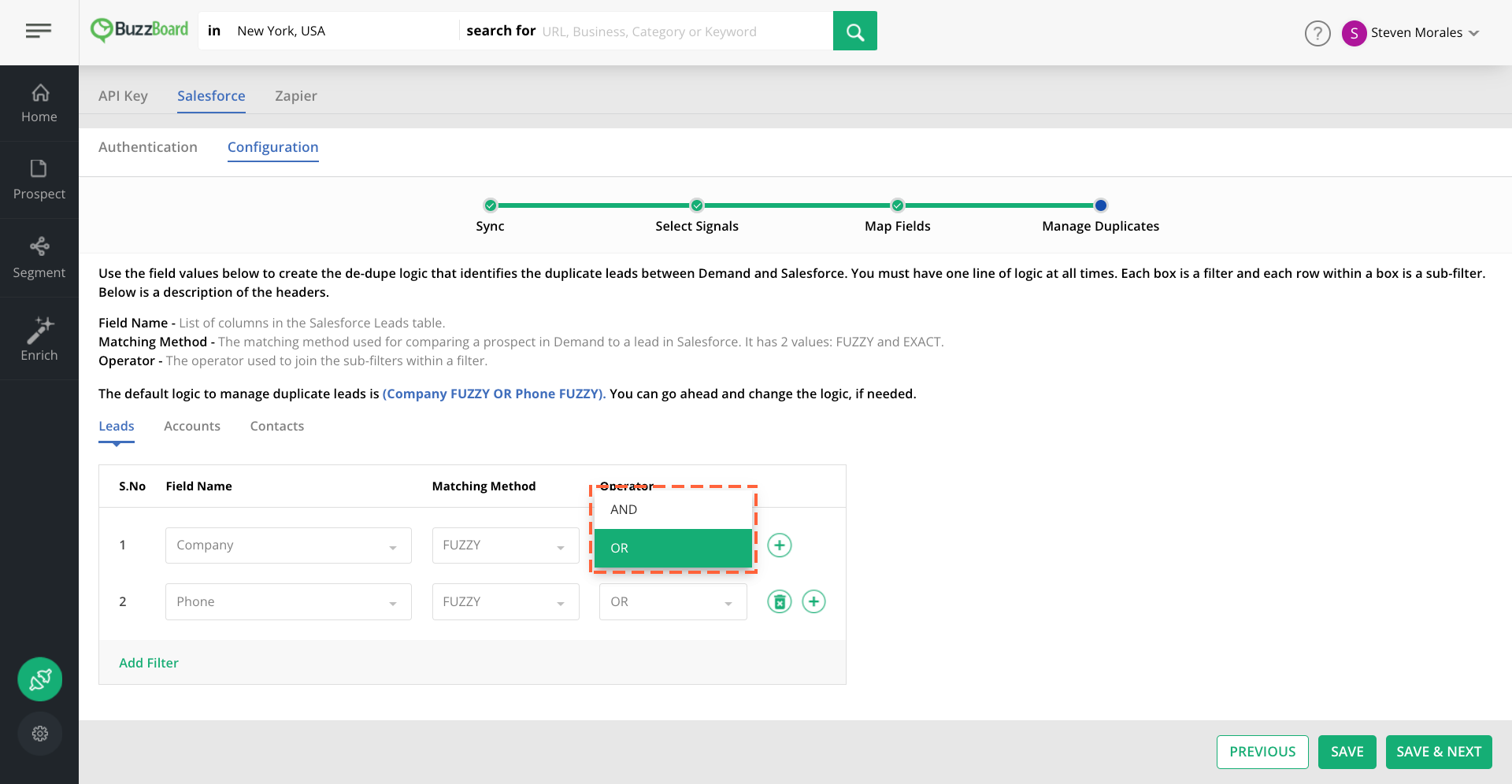
Task: Switch to Zapier tab
Action: pos(296,96)
